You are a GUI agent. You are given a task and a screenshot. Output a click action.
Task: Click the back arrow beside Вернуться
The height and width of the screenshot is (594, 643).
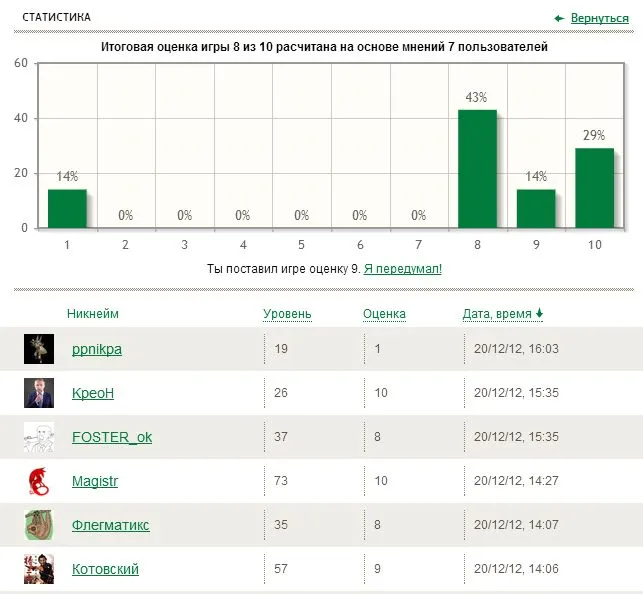point(560,18)
